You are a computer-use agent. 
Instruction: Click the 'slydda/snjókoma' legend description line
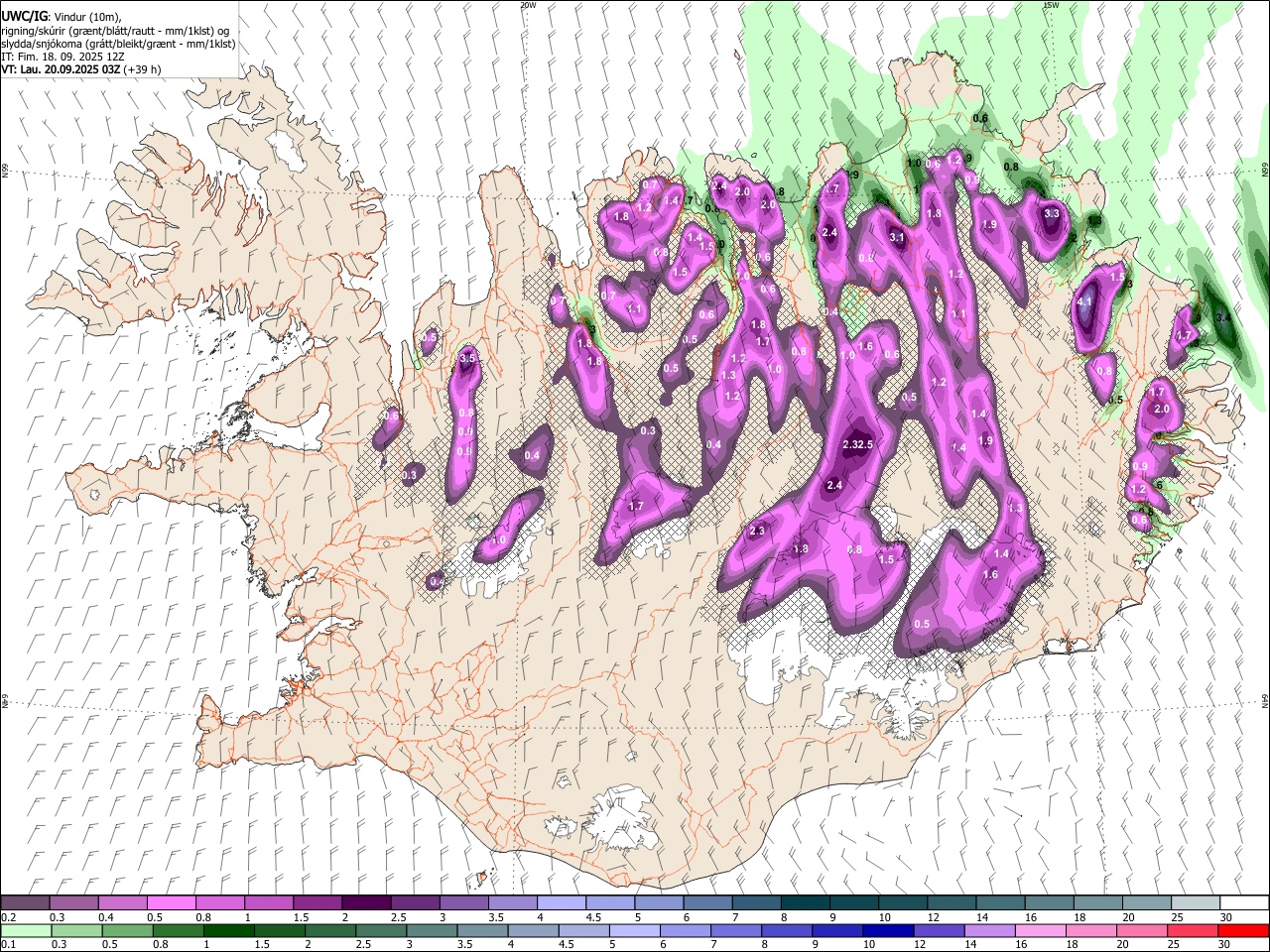pos(118,44)
